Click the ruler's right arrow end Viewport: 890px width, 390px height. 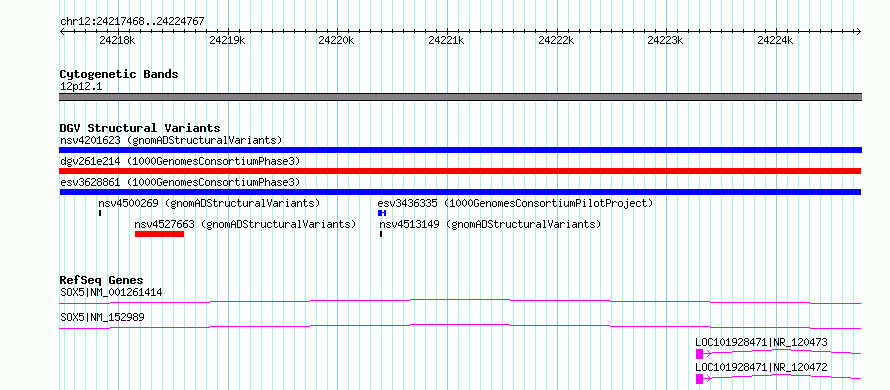[x=858, y=32]
